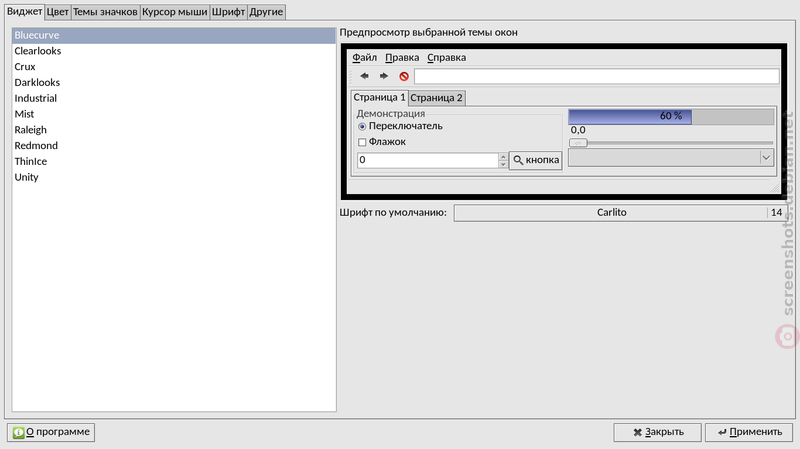Click the horizontal slider handle in preview
800x449 pixels.
coord(578,143)
